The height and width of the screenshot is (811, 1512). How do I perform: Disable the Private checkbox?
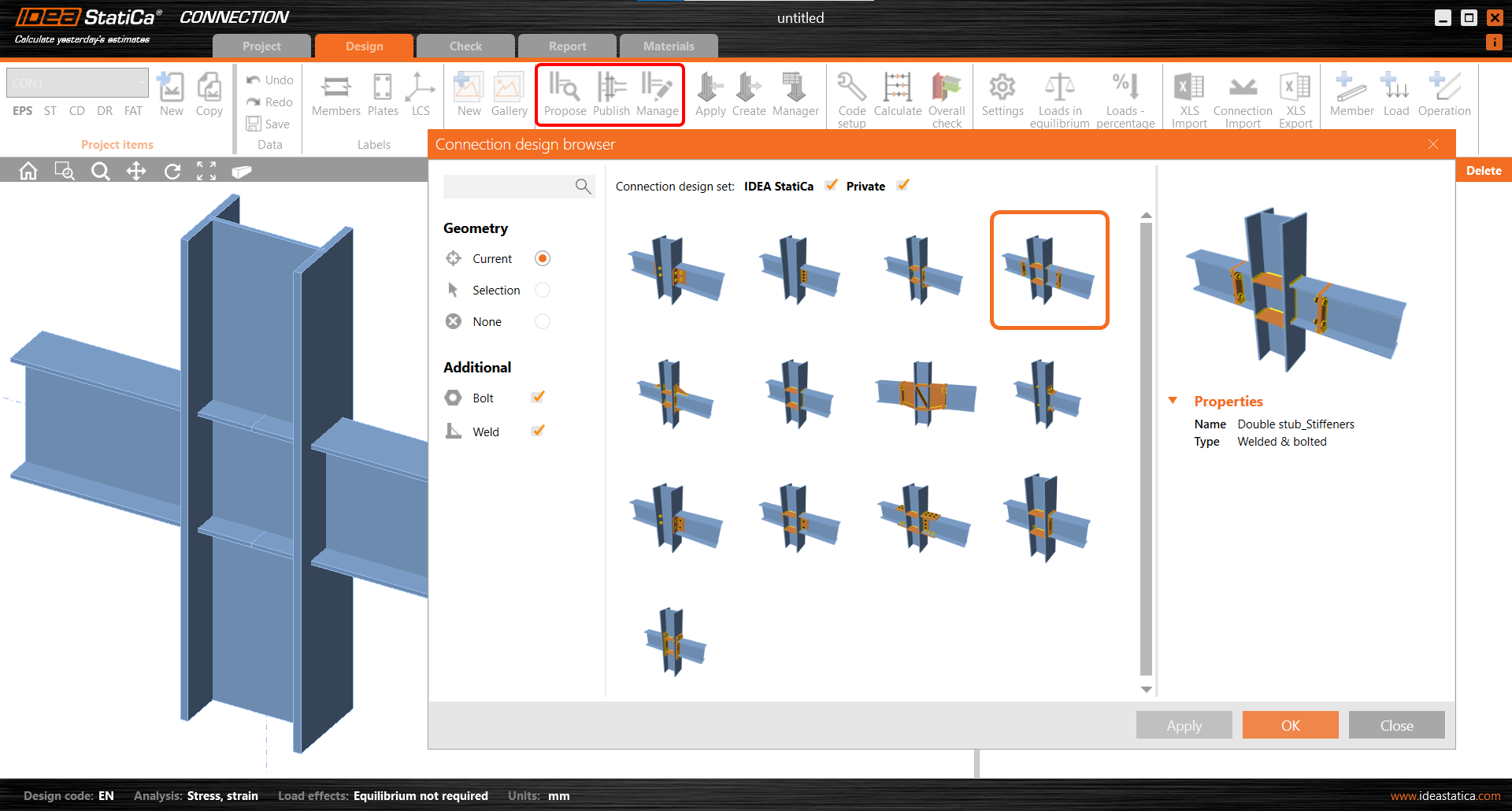point(902,185)
